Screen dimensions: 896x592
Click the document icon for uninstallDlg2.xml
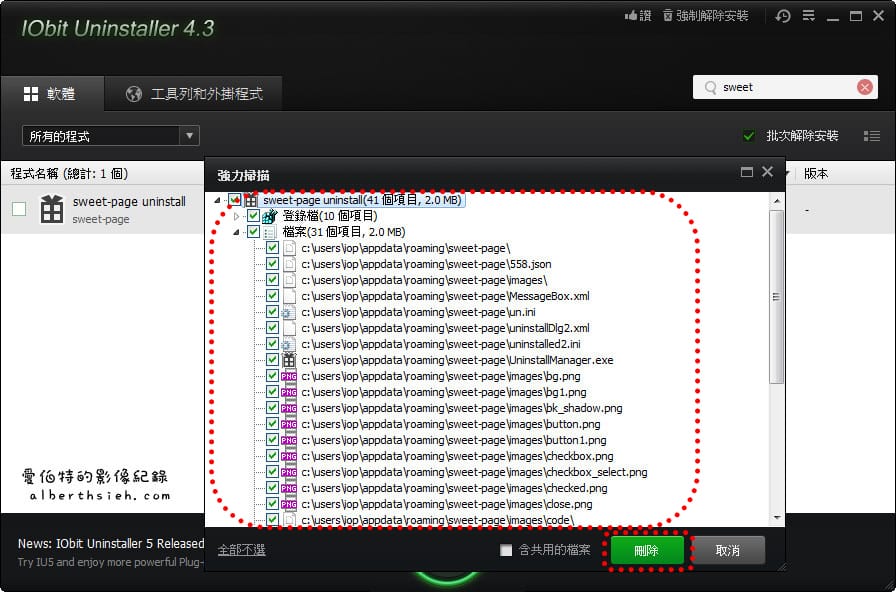click(x=290, y=328)
